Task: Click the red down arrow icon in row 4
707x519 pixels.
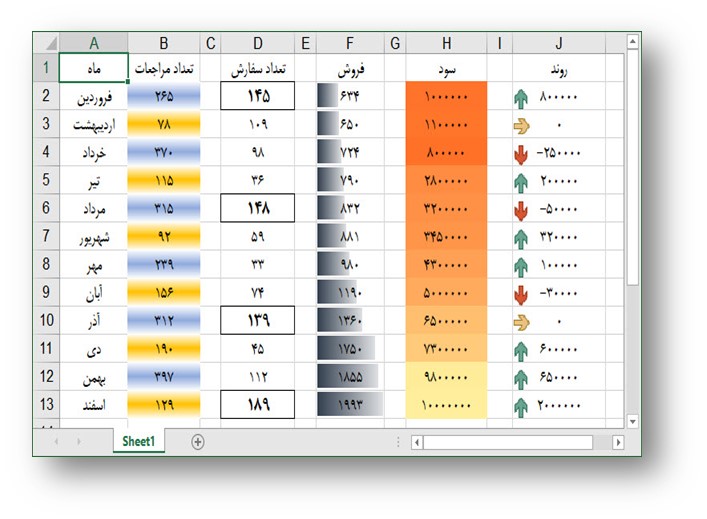Action: [x=520, y=154]
